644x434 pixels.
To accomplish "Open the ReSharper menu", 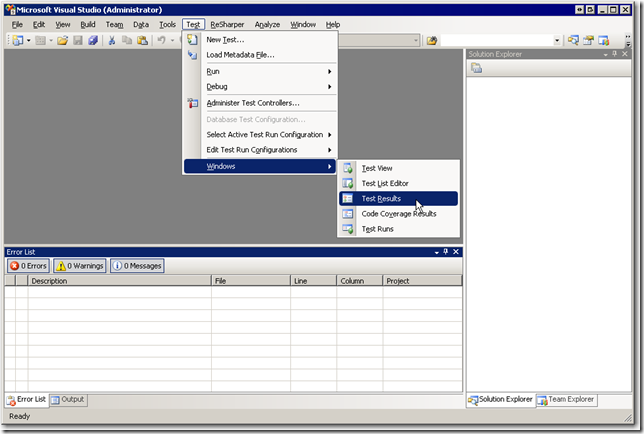I will point(227,25).
